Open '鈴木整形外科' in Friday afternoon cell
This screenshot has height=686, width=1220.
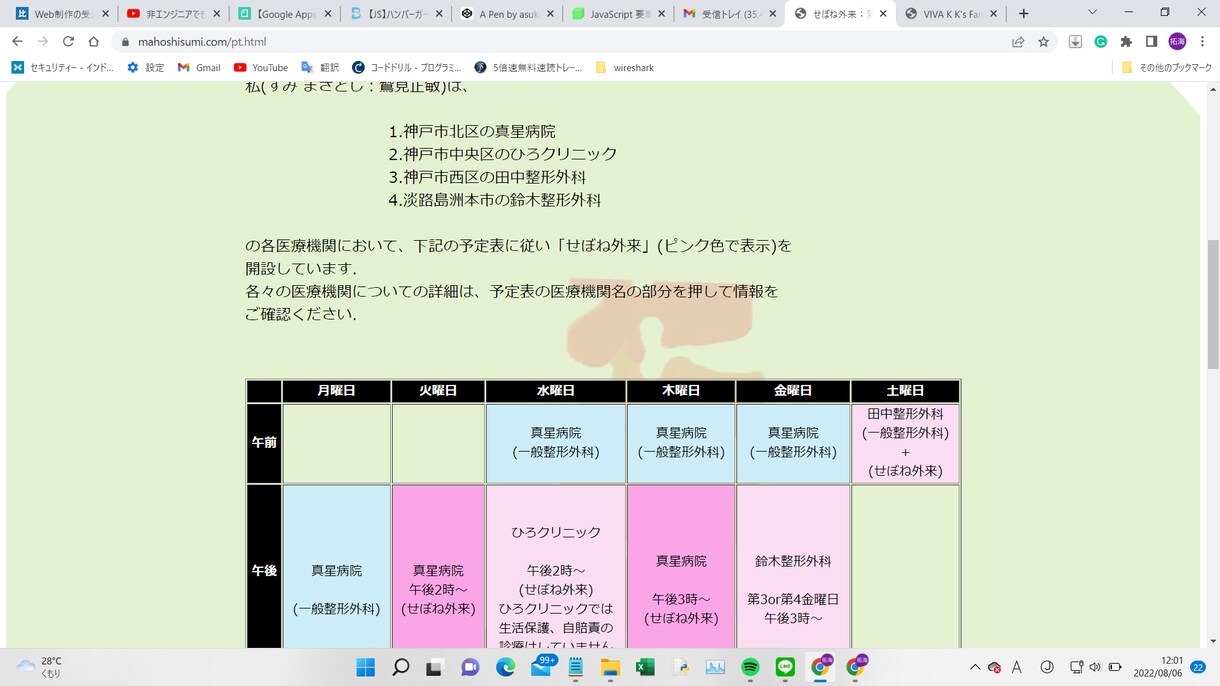[793, 561]
